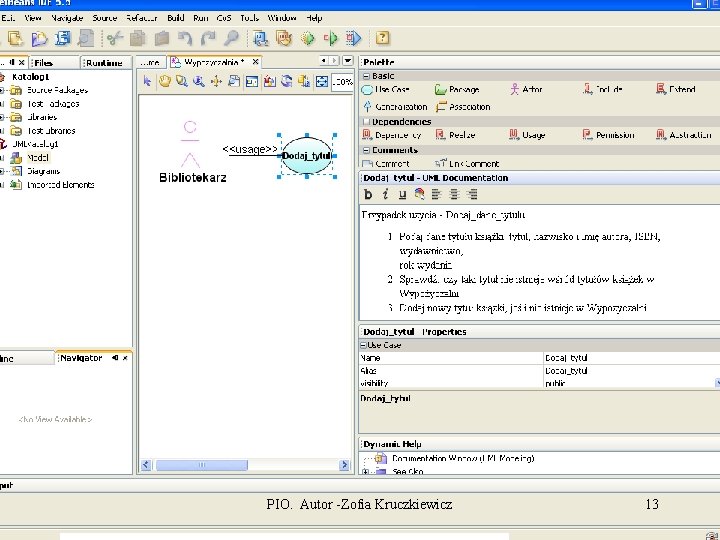Pick Link Comment from the palette

(x=467, y=163)
